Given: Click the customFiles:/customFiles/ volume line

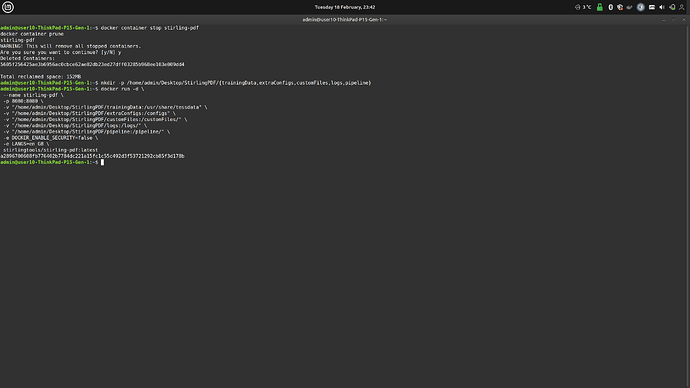Looking at the screenshot, I should (x=95, y=120).
